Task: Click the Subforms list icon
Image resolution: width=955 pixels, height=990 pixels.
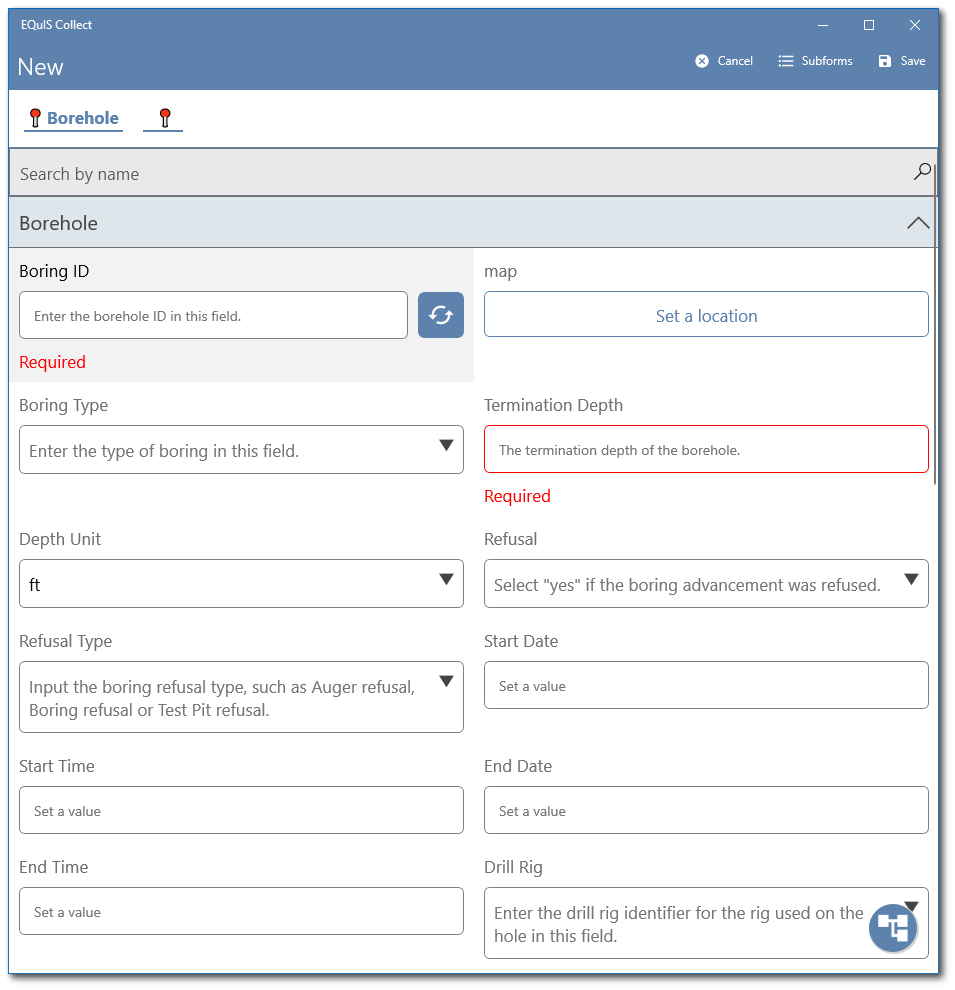Action: click(x=786, y=60)
